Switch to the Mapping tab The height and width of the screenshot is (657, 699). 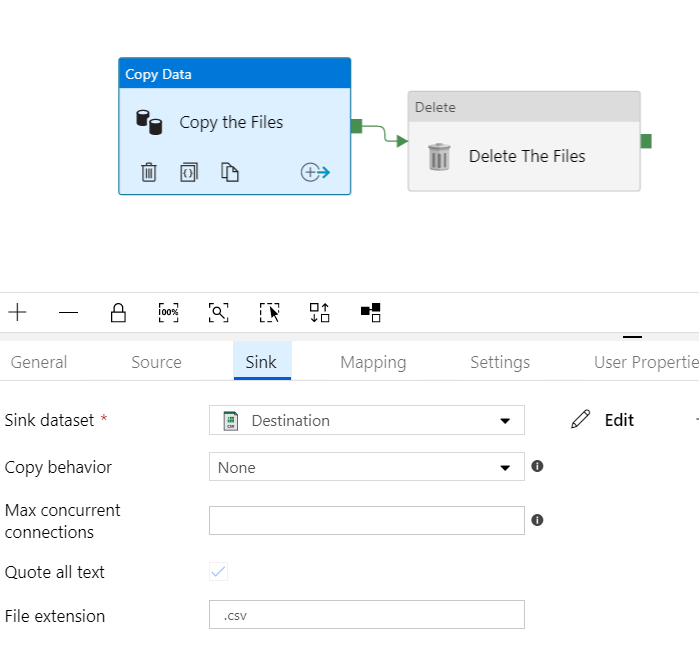pos(373,362)
